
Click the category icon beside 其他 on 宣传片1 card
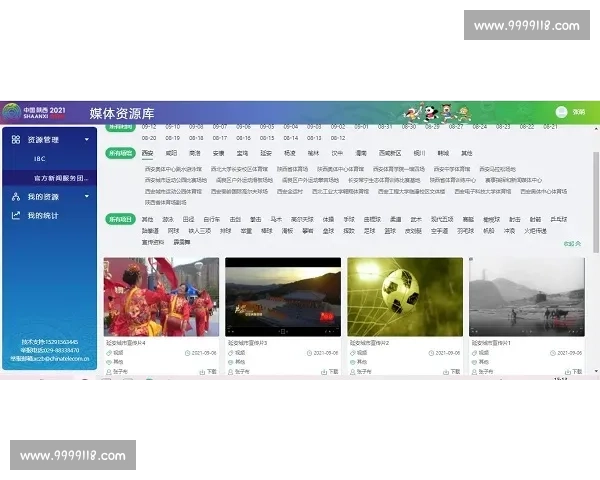click(474, 362)
